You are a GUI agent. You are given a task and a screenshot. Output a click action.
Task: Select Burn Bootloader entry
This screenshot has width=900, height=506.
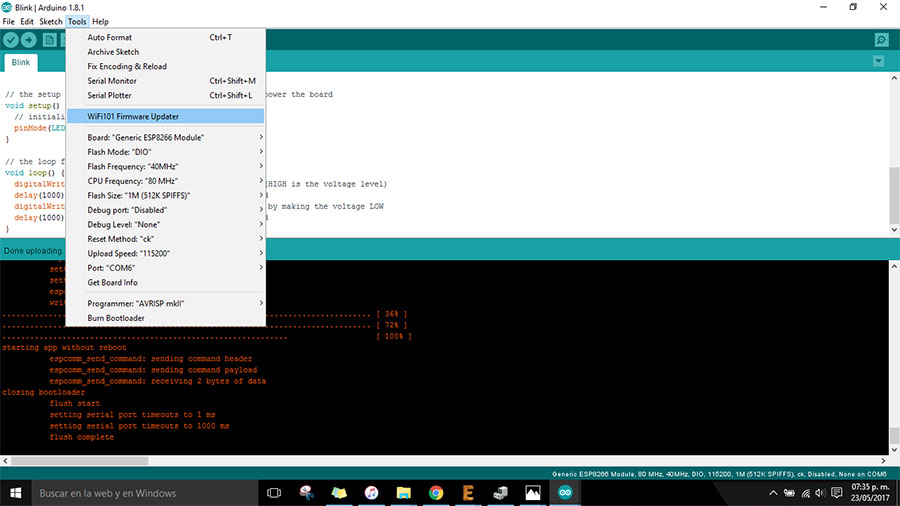click(166, 318)
